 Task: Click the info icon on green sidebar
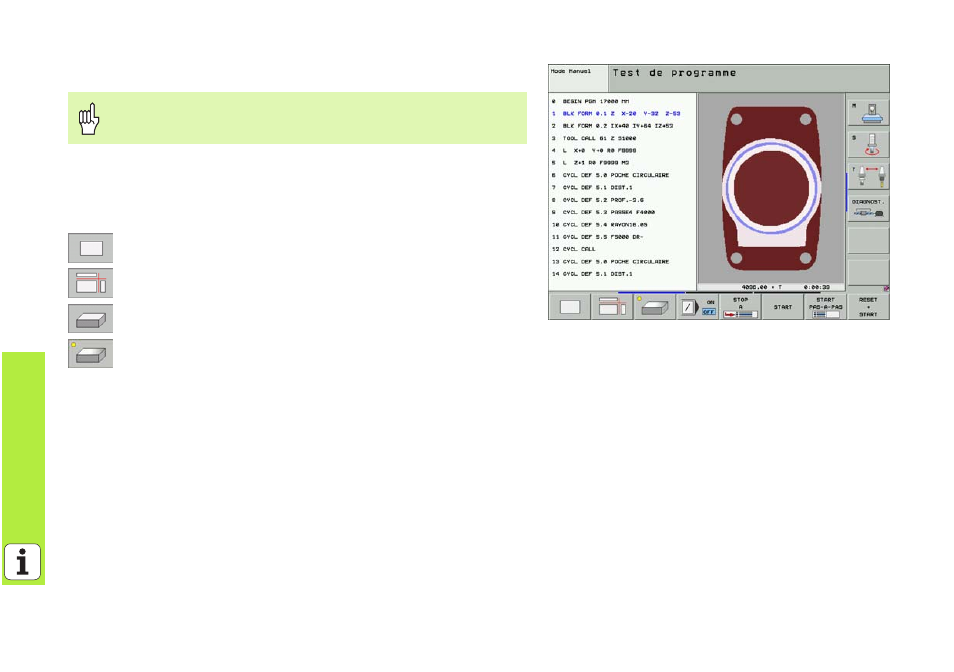tap(23, 562)
